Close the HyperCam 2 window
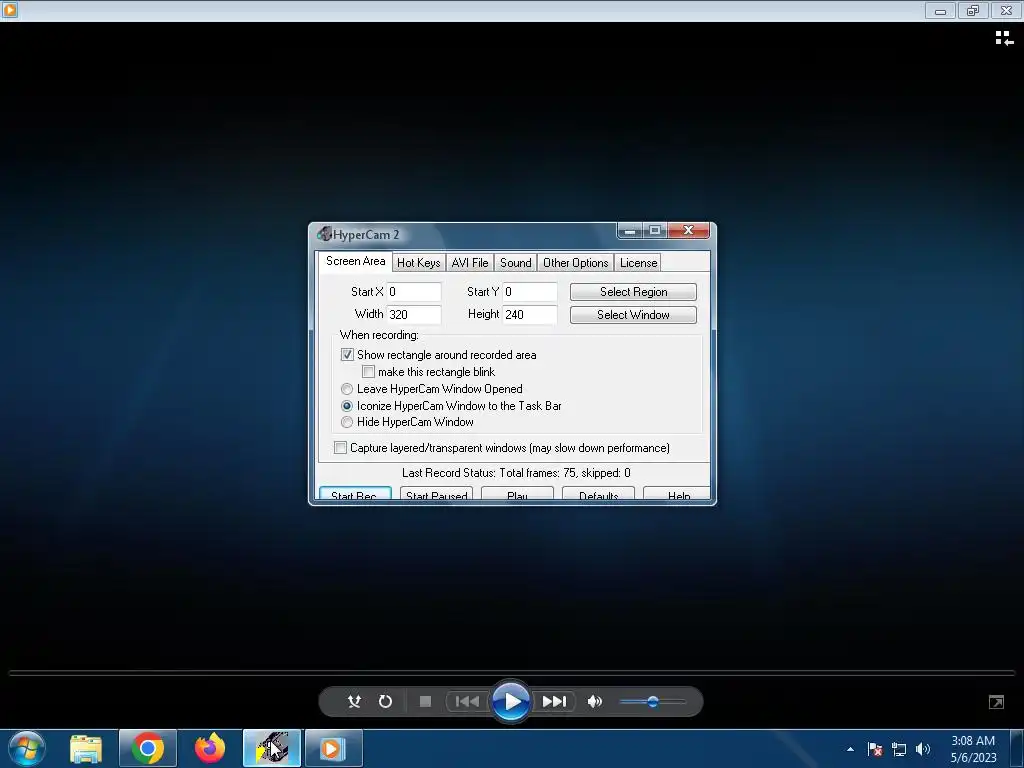The height and width of the screenshot is (768, 1024). pos(688,231)
